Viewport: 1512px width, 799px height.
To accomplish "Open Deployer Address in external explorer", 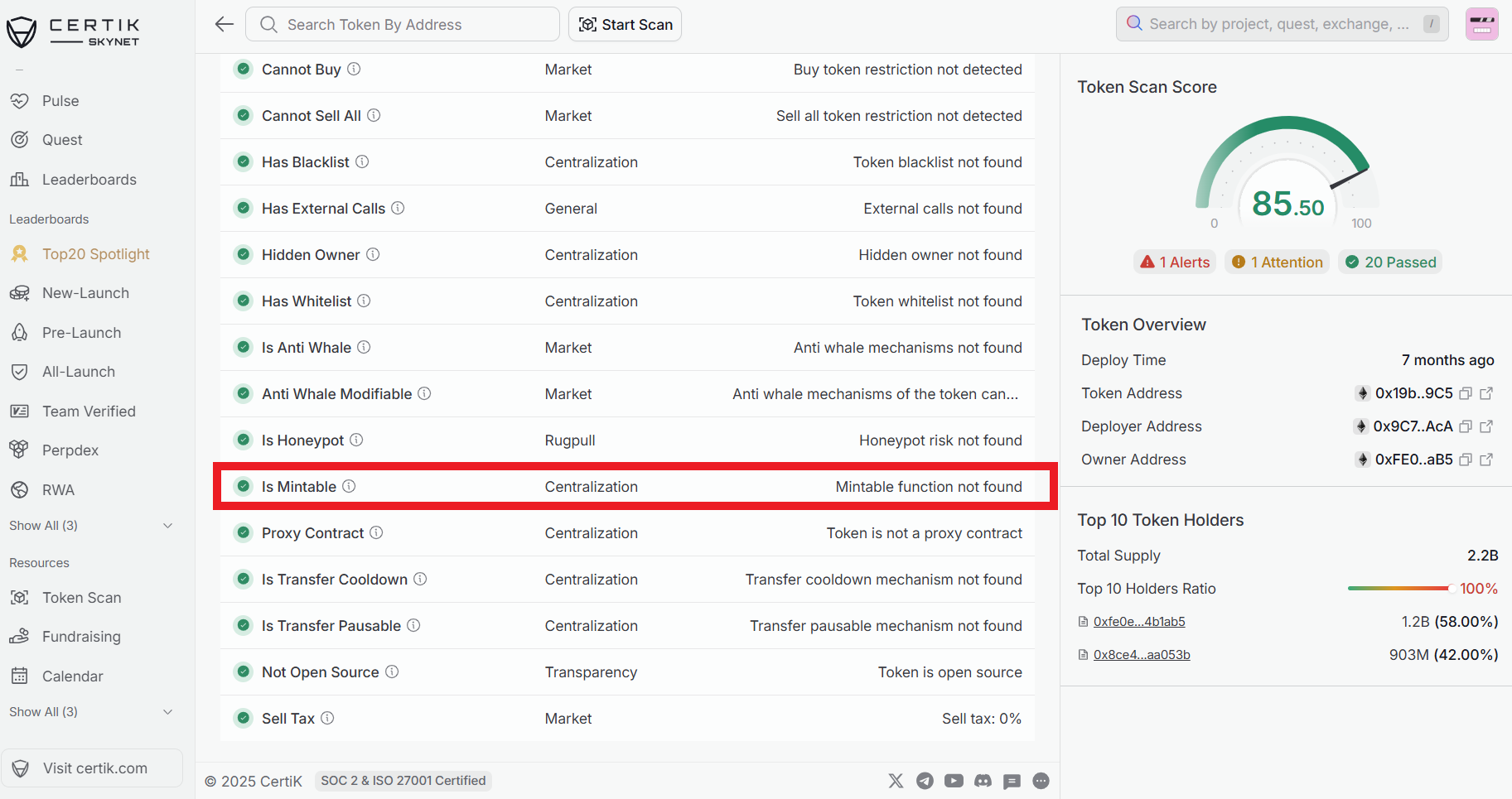I will pos(1486,426).
